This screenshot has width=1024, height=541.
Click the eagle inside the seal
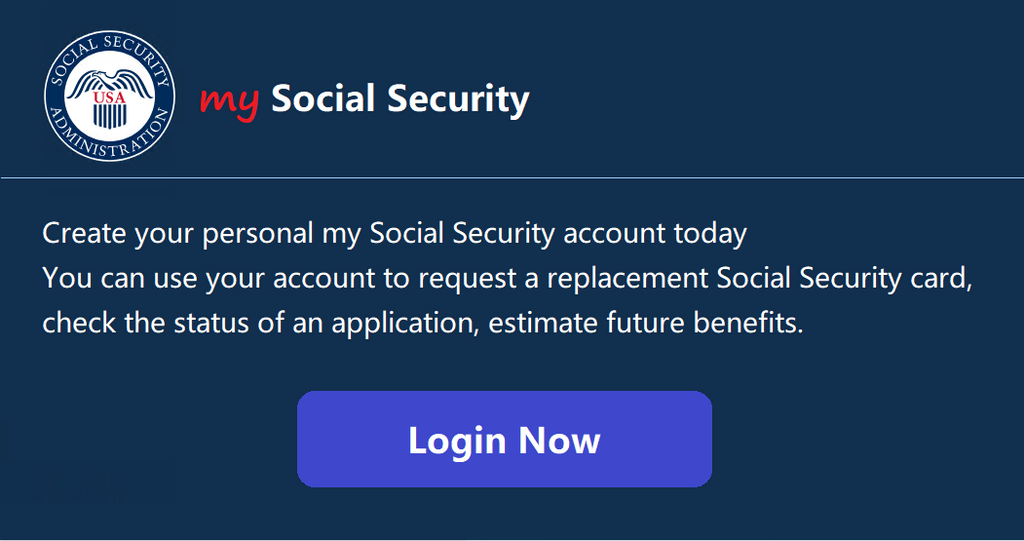click(110, 82)
